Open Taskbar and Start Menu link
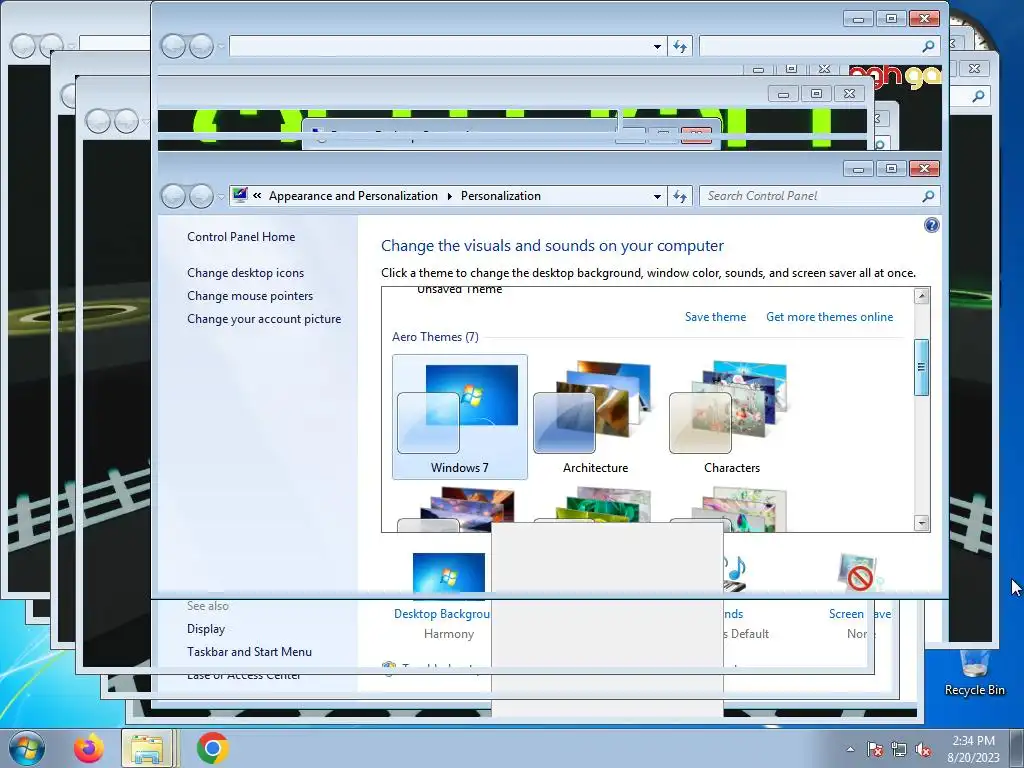 coord(249,652)
